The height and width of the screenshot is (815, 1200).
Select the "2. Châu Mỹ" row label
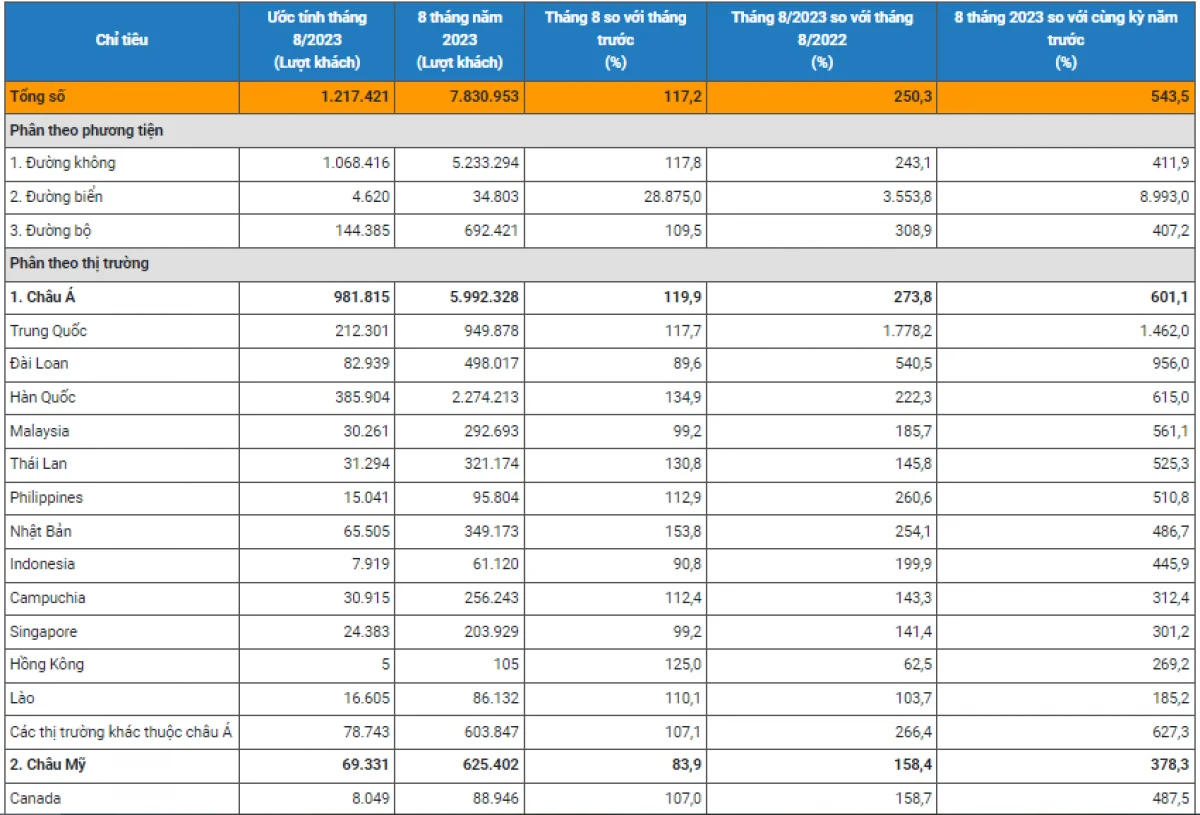(44, 765)
